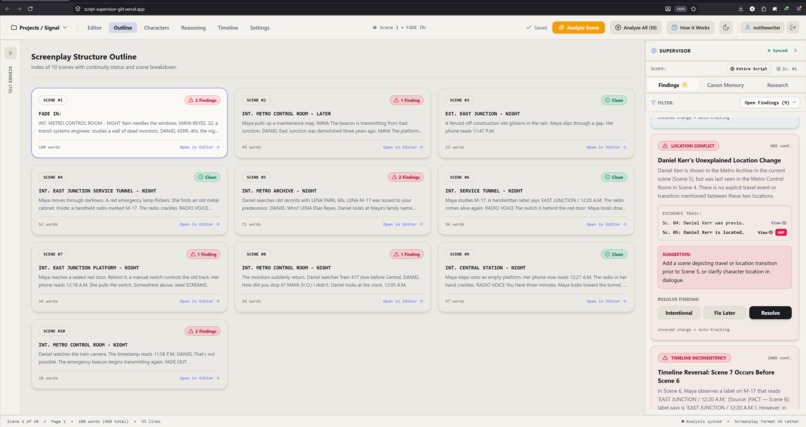This screenshot has width=806, height=427.
Task: Select the Findings tab in Supervisor
Action: pyautogui.click(x=672, y=85)
